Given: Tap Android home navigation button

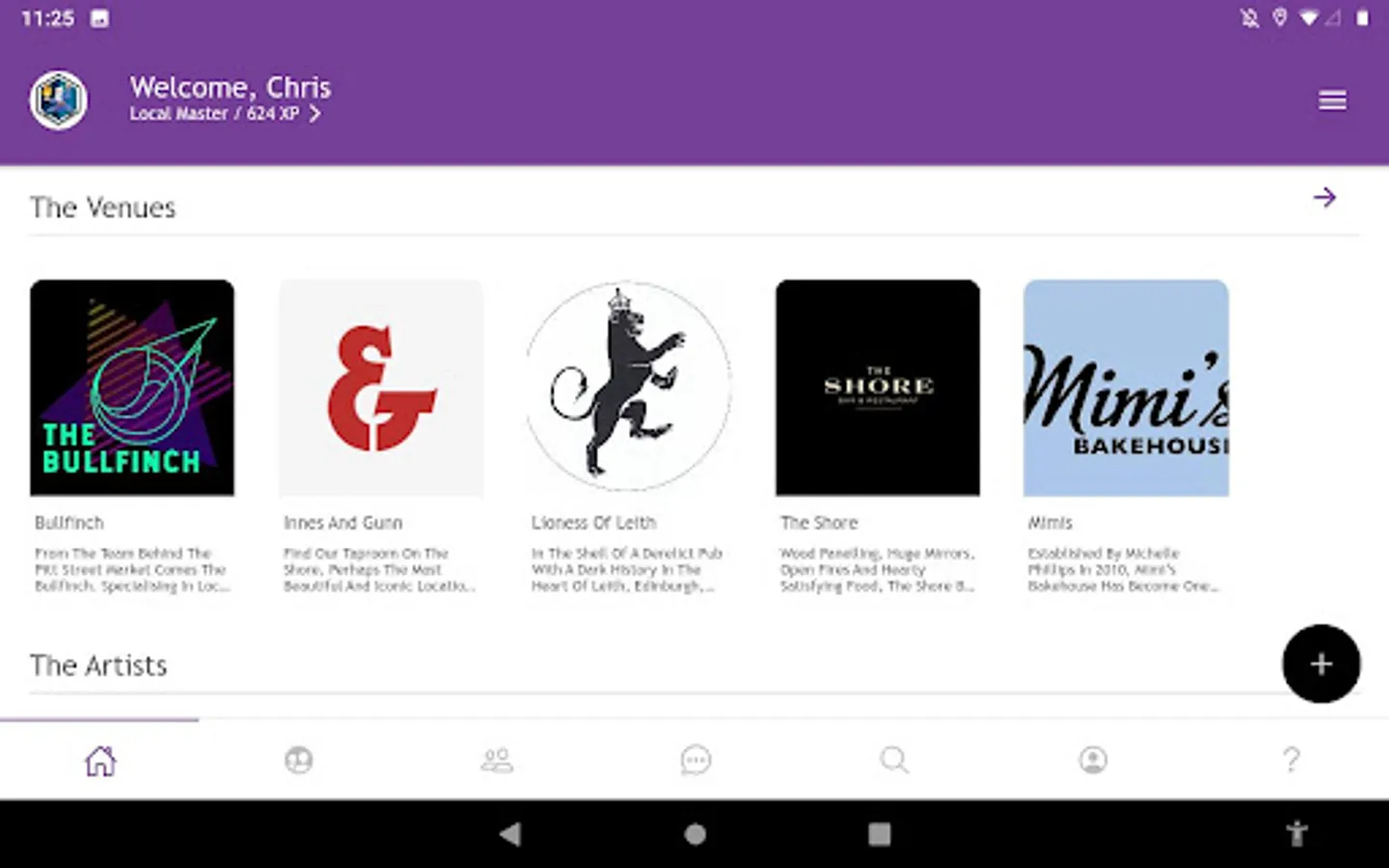Looking at the screenshot, I should [x=694, y=834].
